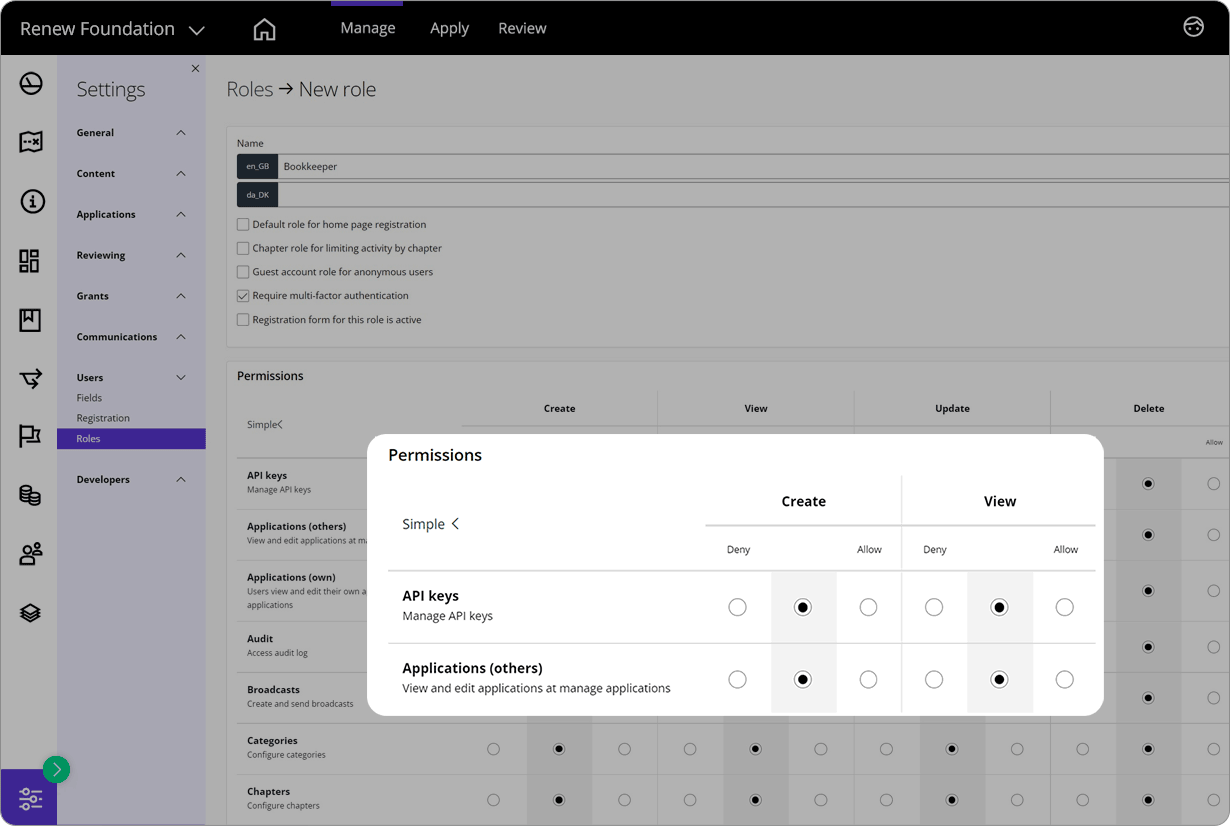
Task: Select Registration under Users settings
Action: pos(102,417)
